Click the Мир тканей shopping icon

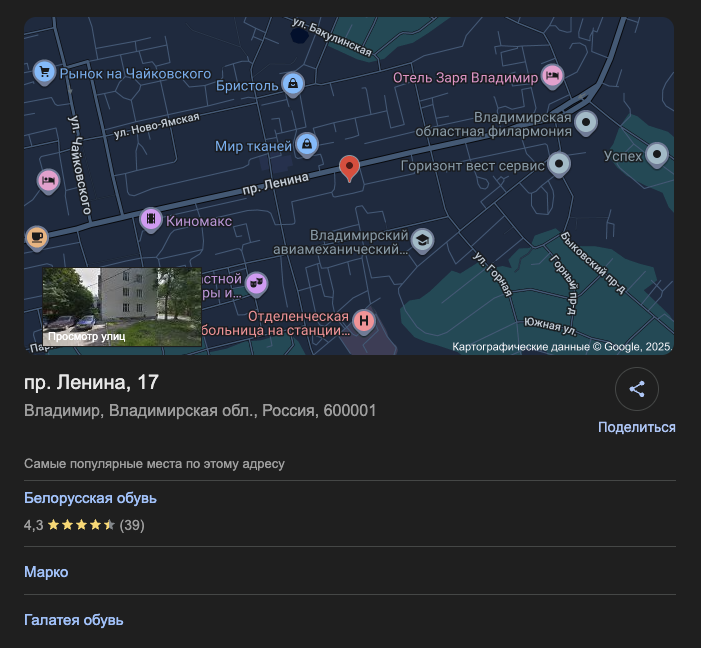point(306,146)
